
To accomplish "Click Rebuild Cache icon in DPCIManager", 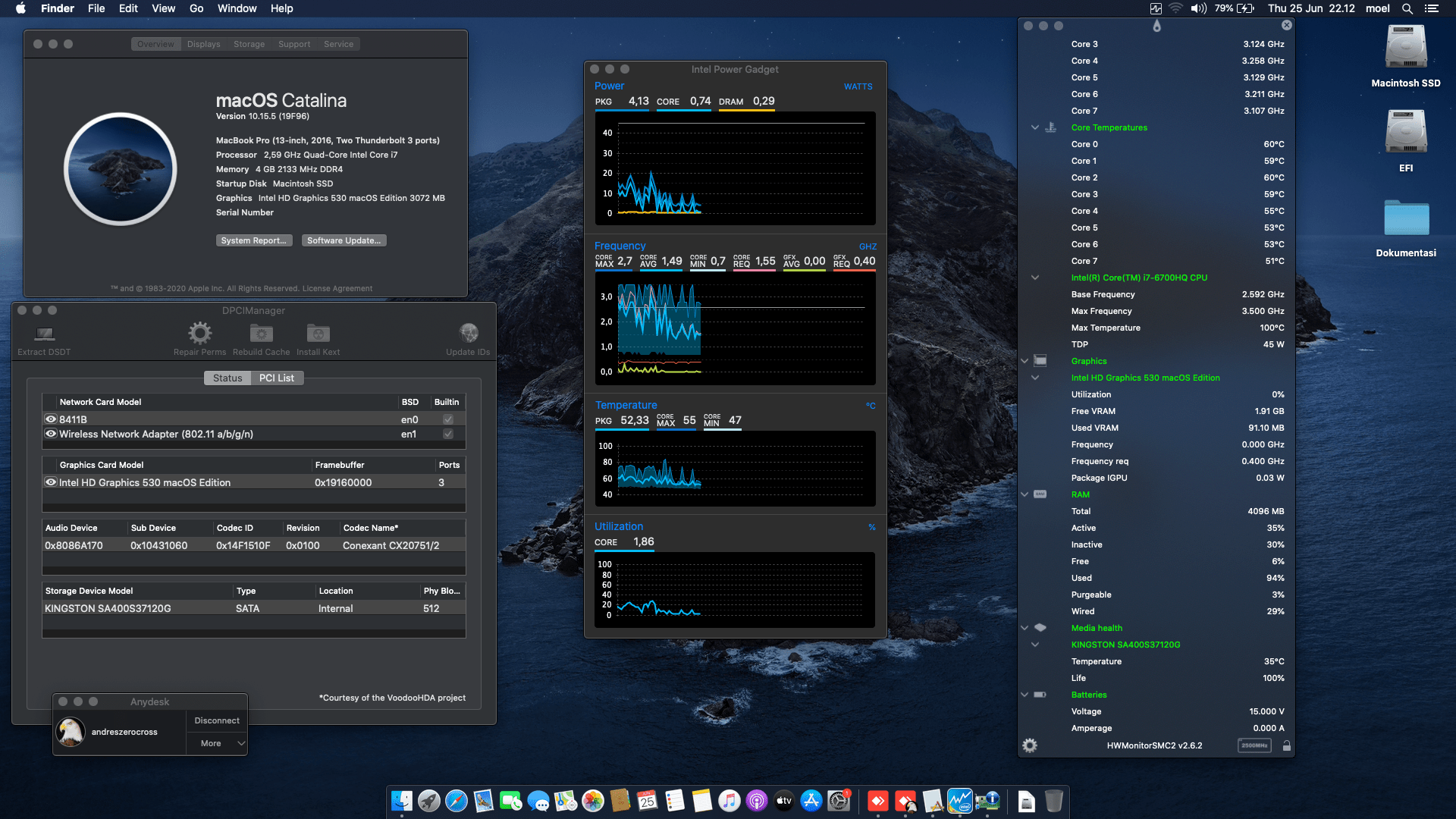I will tap(262, 333).
